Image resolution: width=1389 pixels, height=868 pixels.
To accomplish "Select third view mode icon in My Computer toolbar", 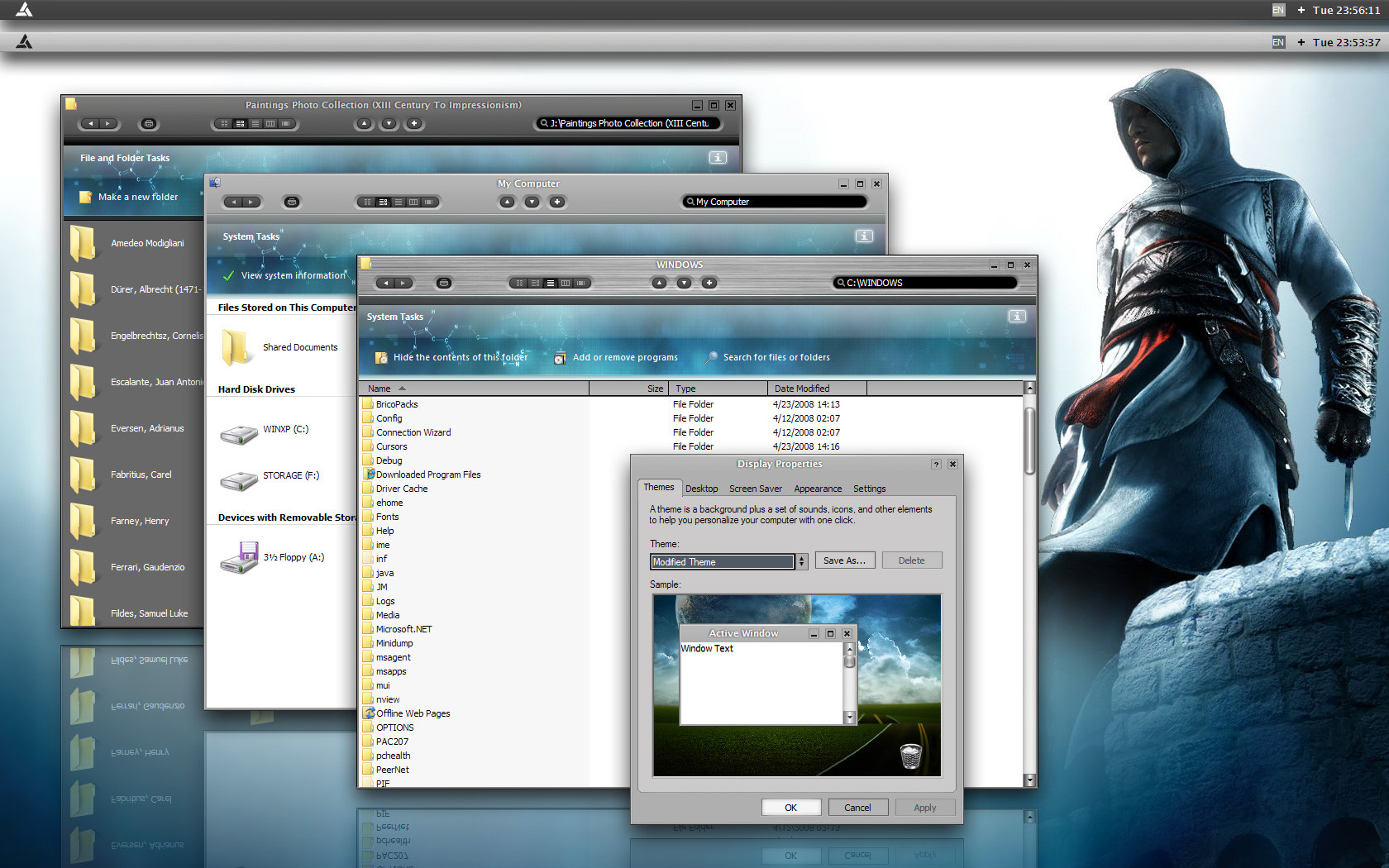I will pos(399,202).
